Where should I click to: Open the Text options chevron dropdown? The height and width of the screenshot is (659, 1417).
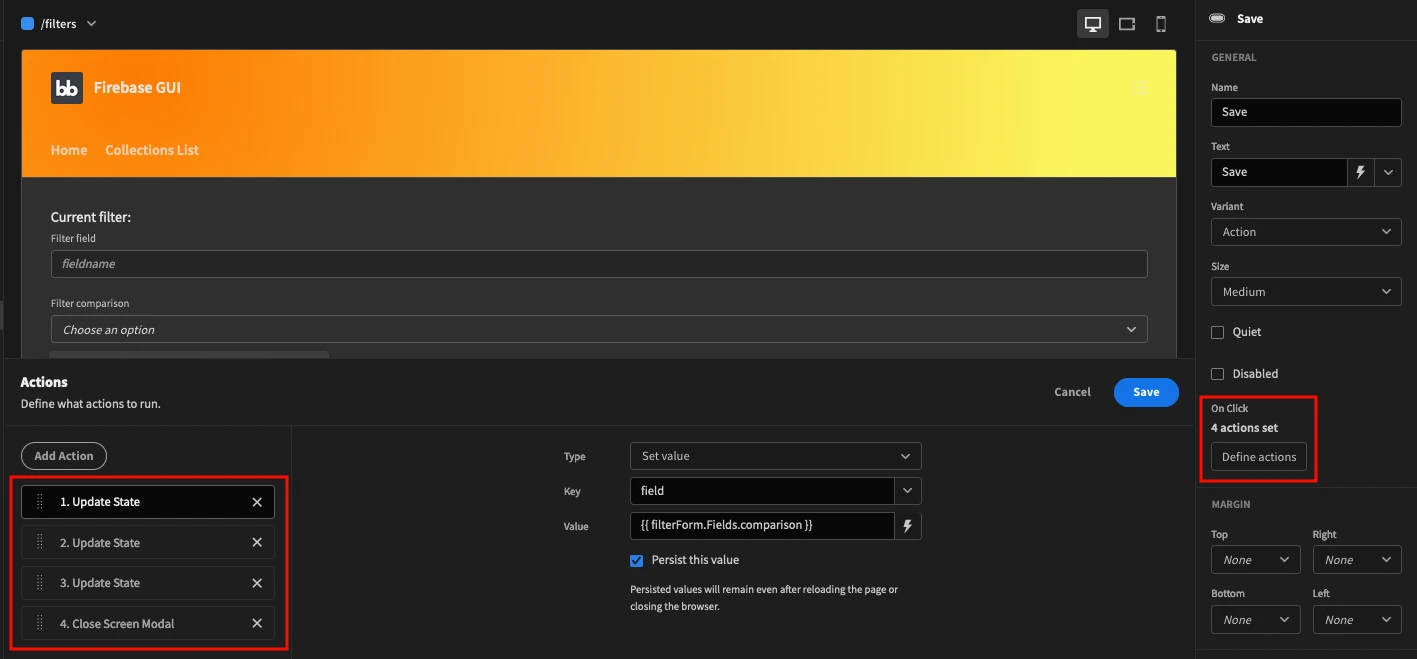pyautogui.click(x=1388, y=172)
